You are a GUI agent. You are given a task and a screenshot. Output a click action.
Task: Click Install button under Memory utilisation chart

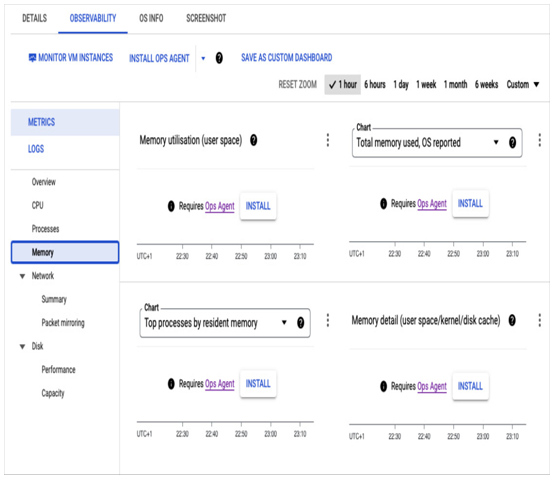click(x=258, y=206)
